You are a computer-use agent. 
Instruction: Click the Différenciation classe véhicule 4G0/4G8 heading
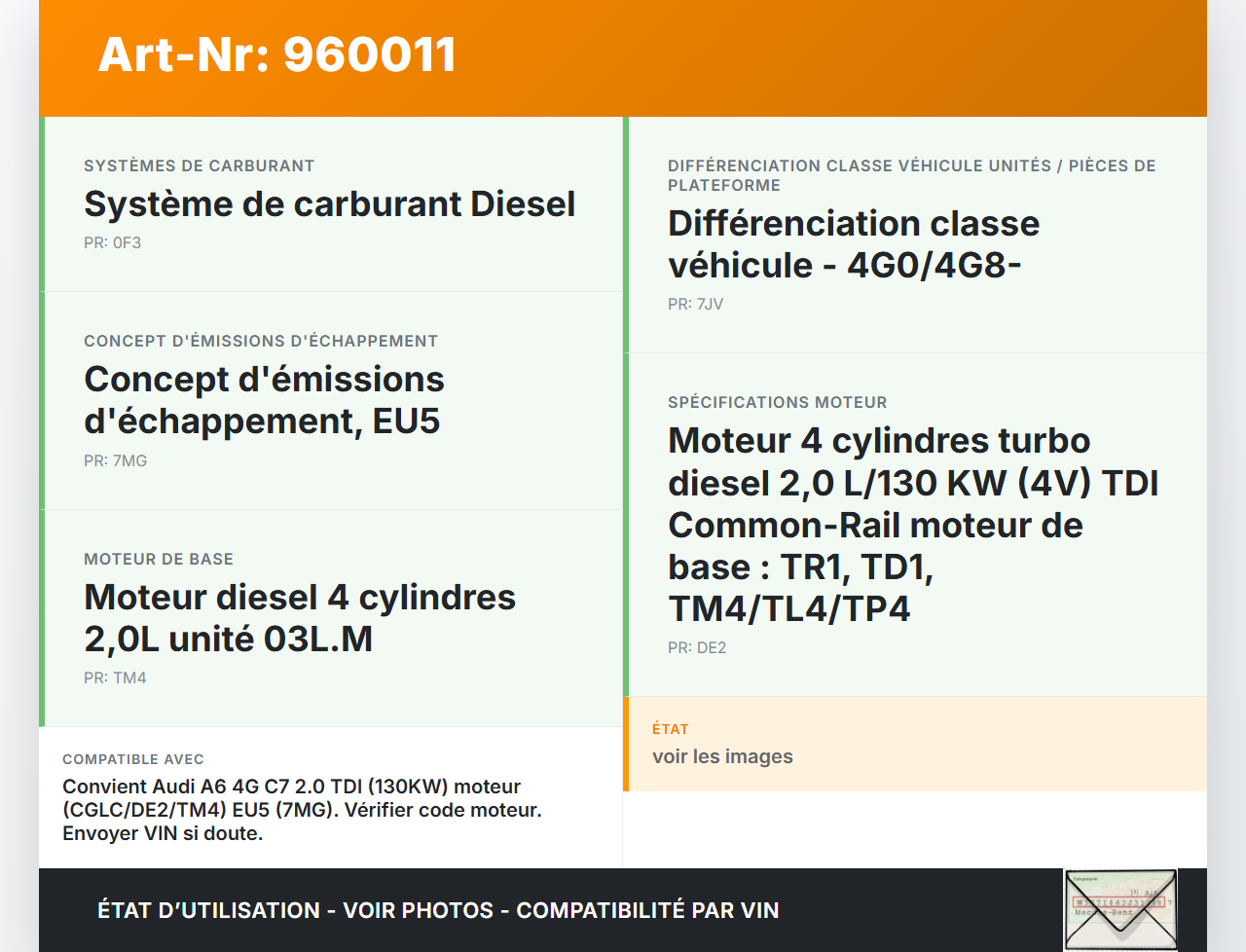click(853, 244)
